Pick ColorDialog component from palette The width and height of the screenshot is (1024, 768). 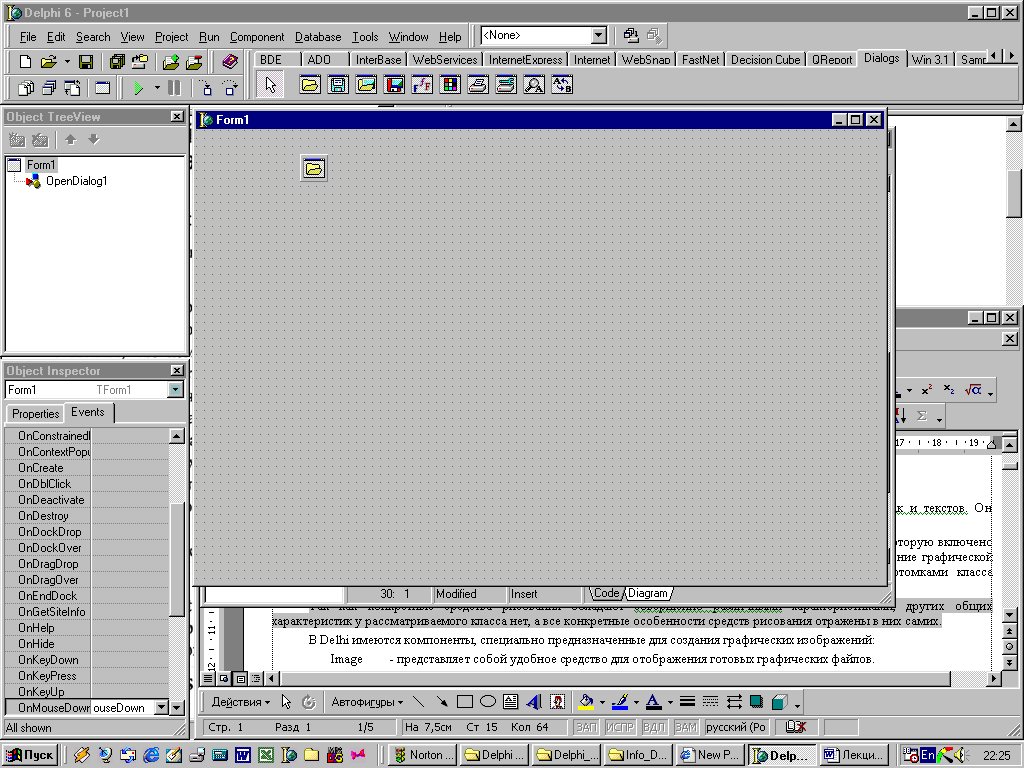[x=450, y=85]
